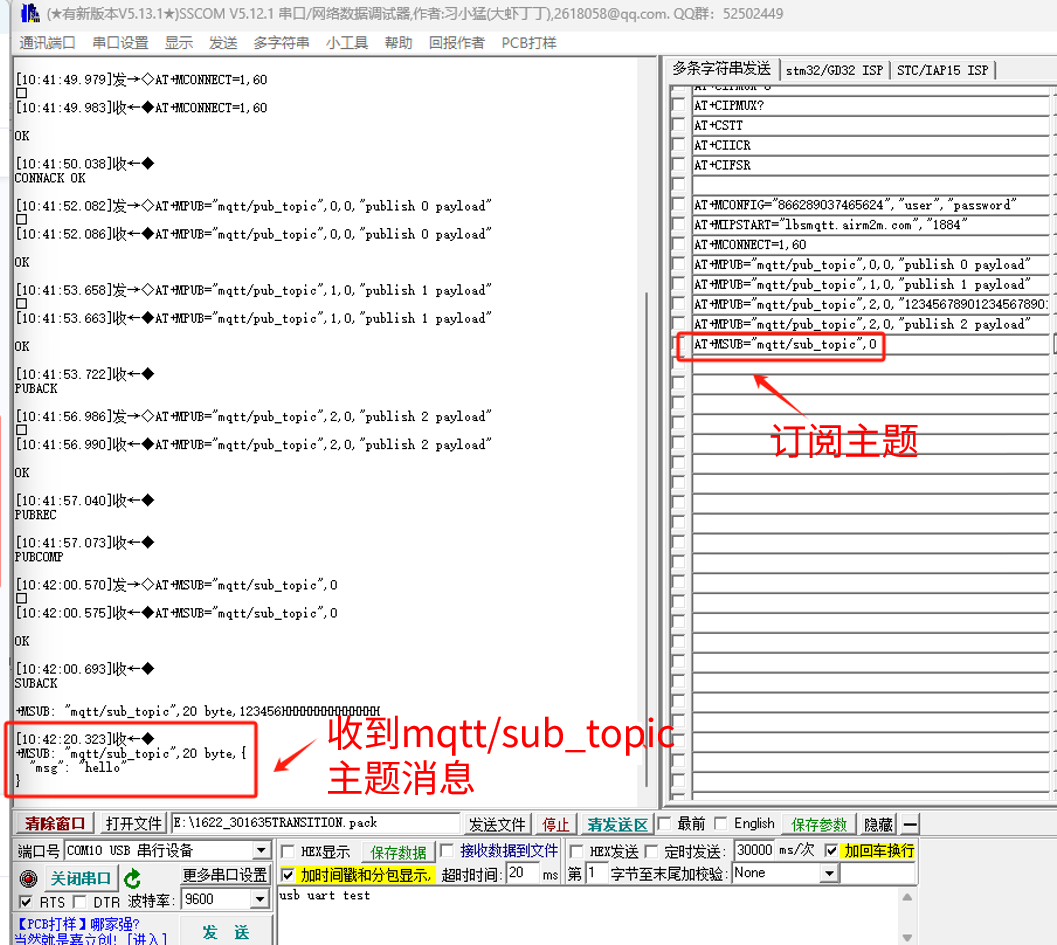Click the file path field E:\1622_301635TRANSITION.pack
Viewport: 1057px width, 945px height.
[315, 823]
